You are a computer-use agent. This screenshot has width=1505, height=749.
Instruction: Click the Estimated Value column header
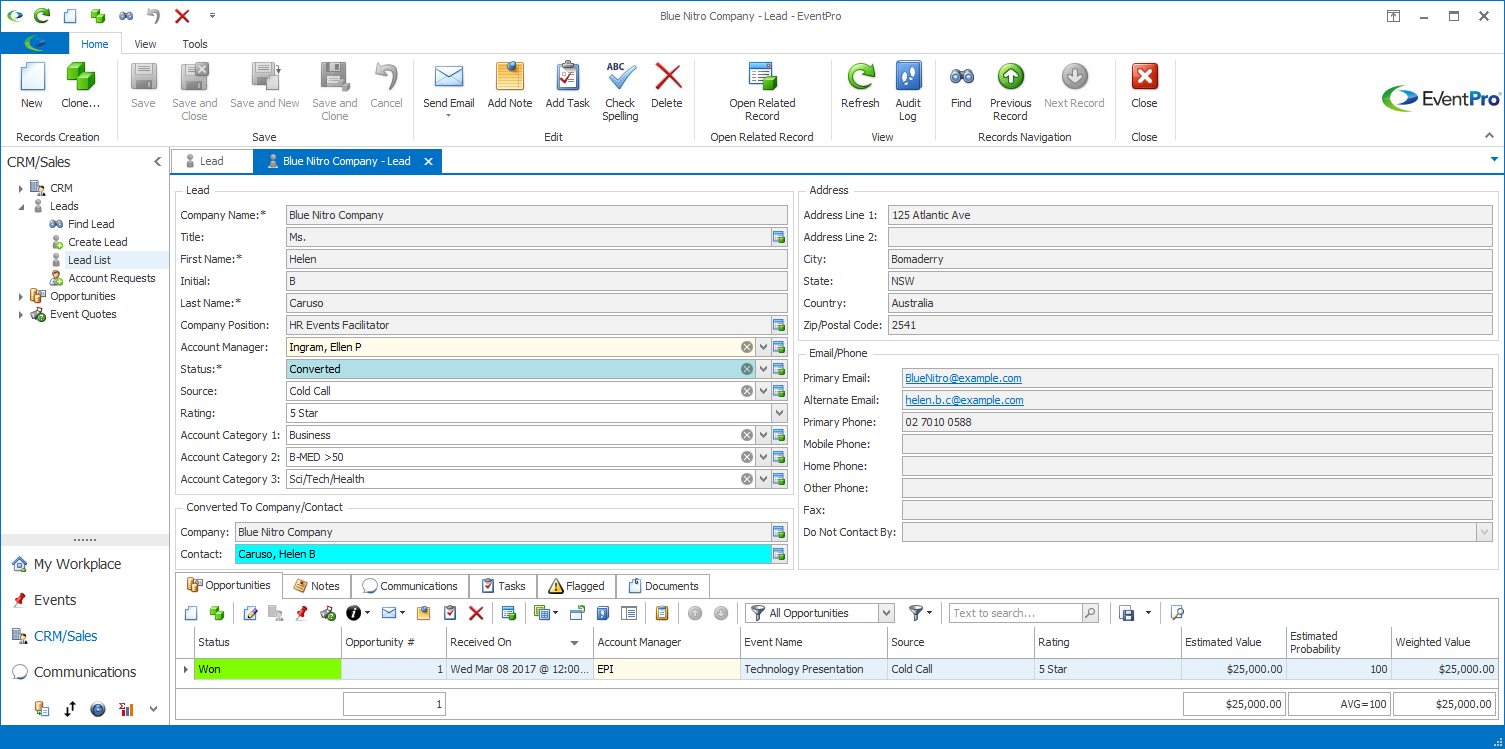coord(1234,642)
